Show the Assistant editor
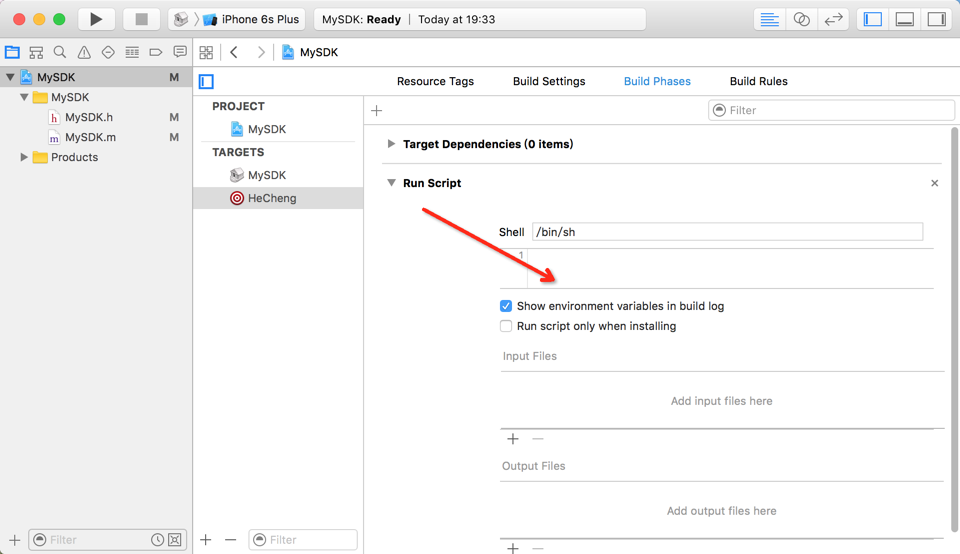The height and width of the screenshot is (554, 960). (x=801, y=20)
